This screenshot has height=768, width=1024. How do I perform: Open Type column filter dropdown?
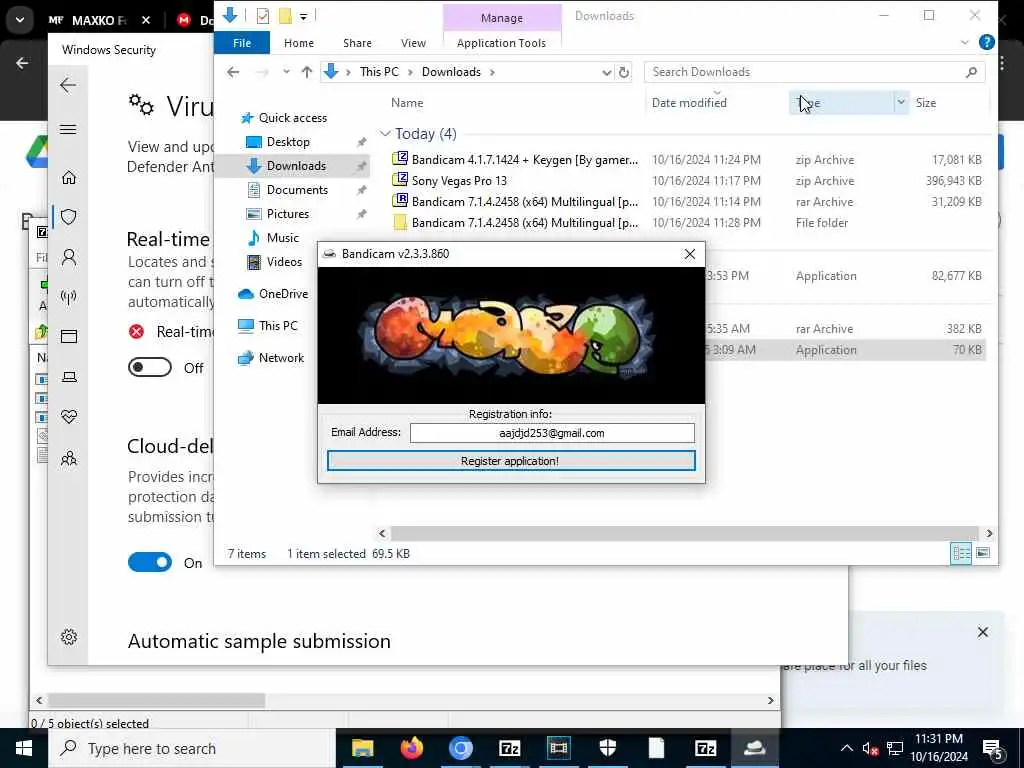(x=901, y=103)
